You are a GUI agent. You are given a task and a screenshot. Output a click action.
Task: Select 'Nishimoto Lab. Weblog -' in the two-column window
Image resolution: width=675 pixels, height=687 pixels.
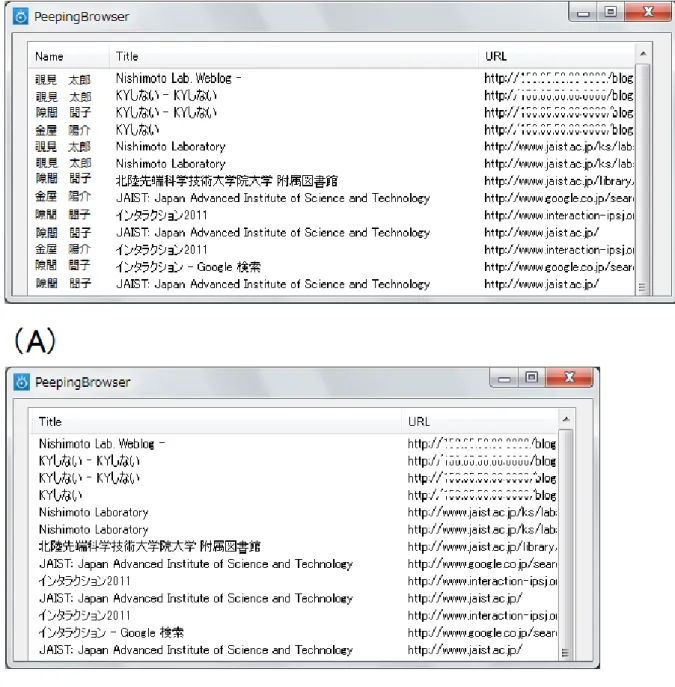(x=102, y=444)
